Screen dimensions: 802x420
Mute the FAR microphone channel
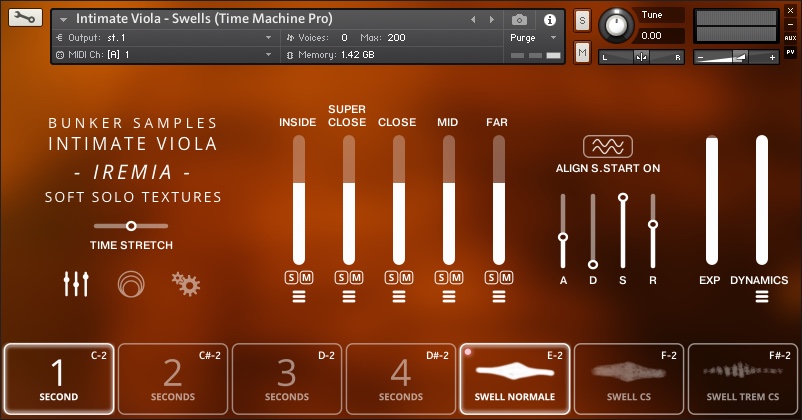tap(506, 277)
